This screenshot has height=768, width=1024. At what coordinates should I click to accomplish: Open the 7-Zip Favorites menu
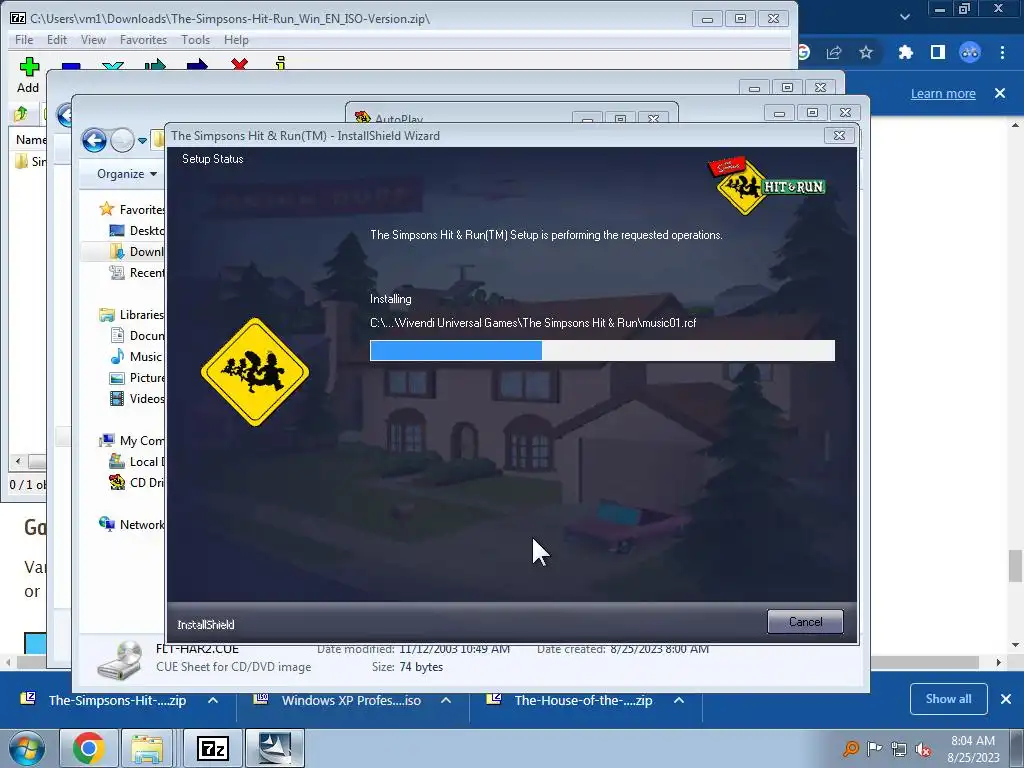(143, 40)
